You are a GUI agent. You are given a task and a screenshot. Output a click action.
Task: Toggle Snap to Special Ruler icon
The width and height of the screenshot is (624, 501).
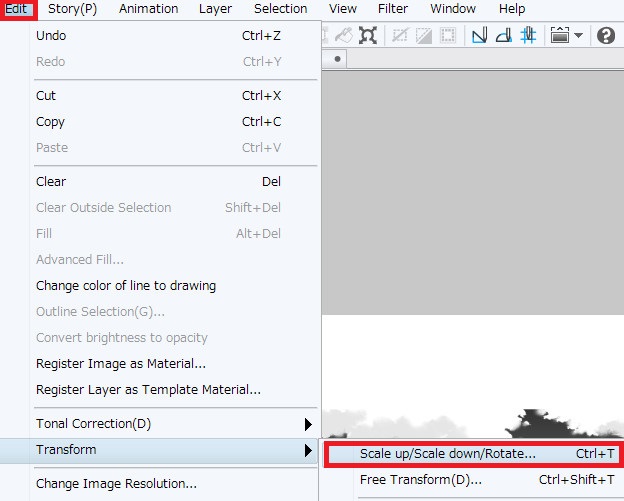[504, 35]
